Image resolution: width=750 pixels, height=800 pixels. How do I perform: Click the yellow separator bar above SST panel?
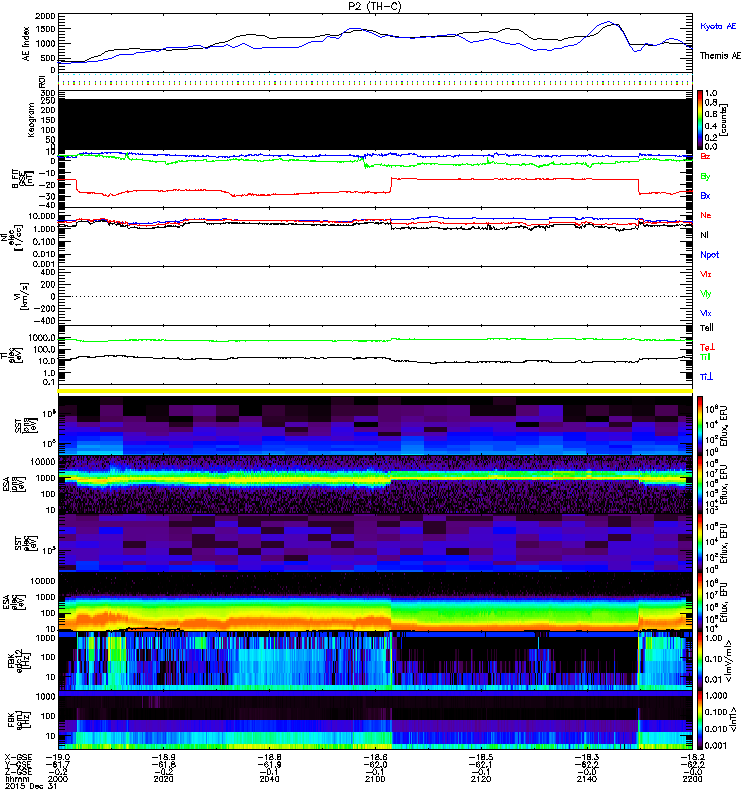375,391
